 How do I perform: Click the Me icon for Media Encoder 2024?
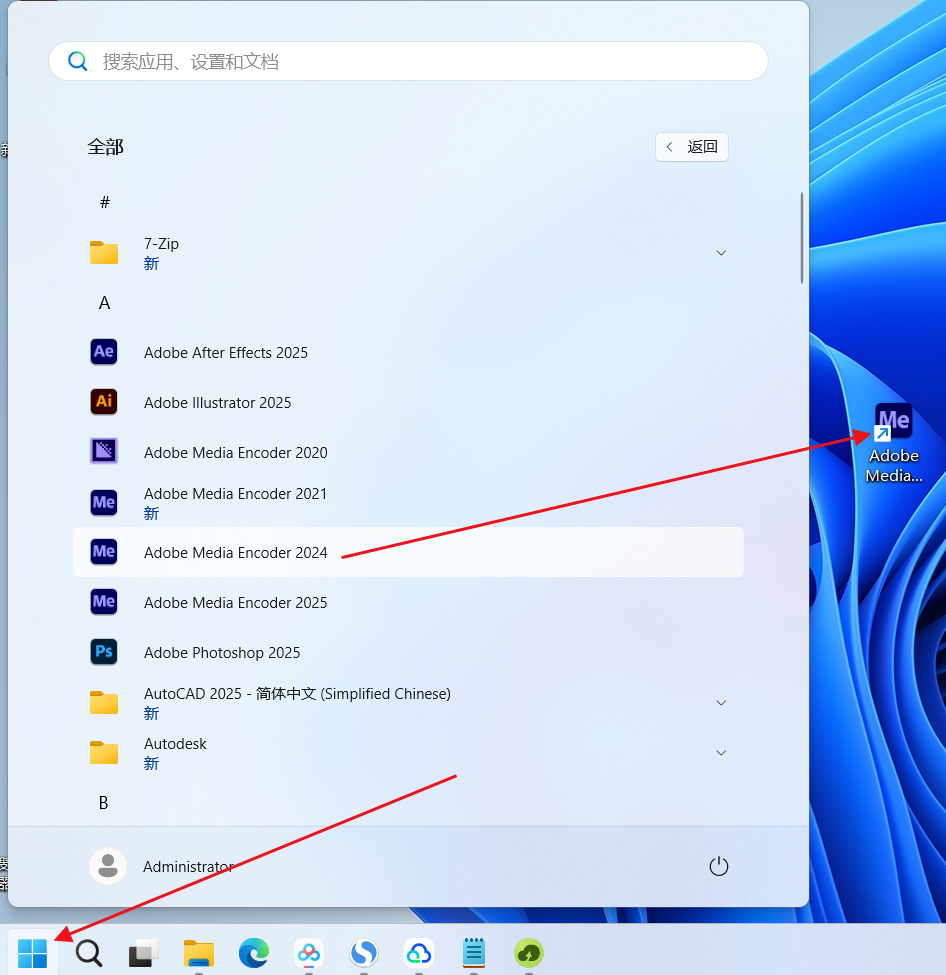pyautogui.click(x=104, y=552)
